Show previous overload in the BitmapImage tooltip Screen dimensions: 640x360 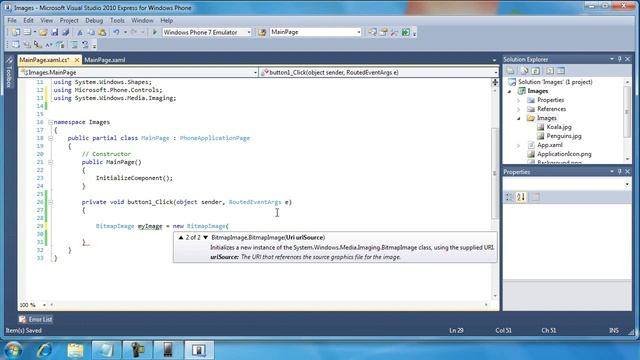181,237
